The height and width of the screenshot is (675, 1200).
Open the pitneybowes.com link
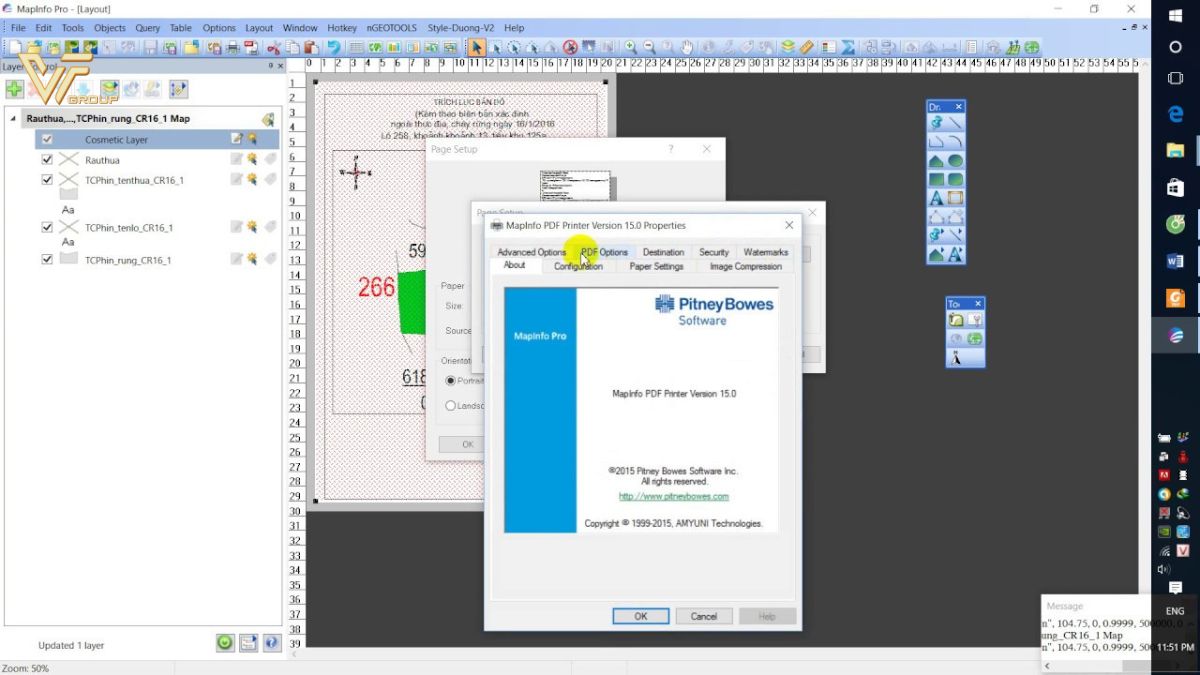(673, 496)
